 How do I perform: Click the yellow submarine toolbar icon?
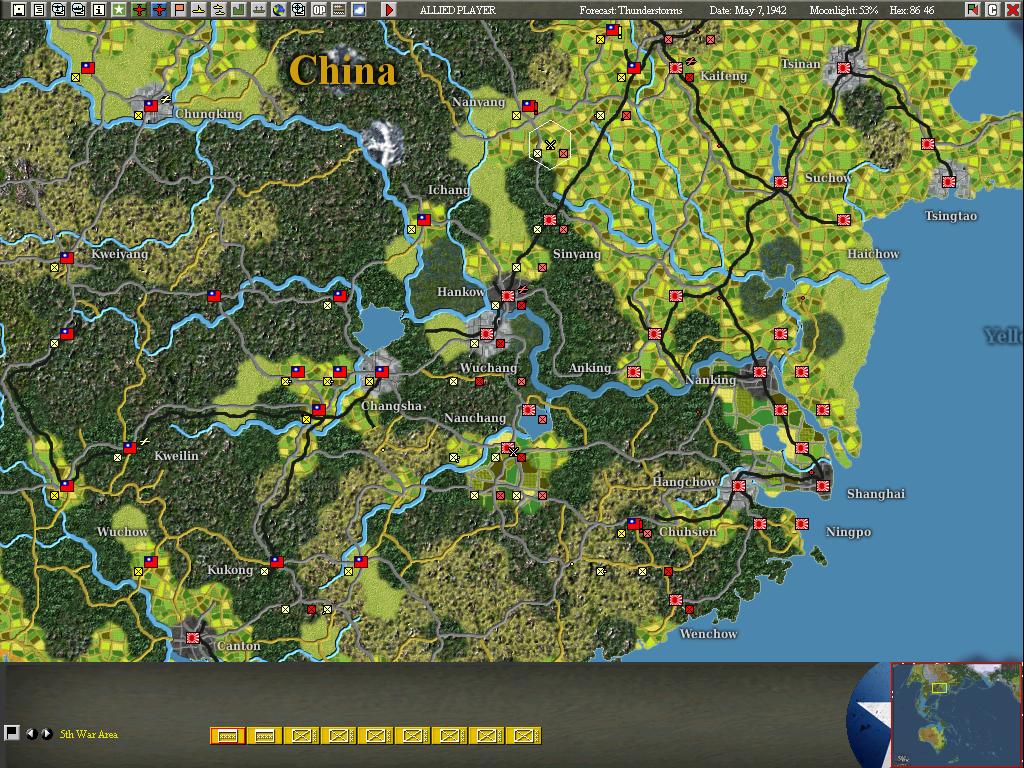[219, 10]
